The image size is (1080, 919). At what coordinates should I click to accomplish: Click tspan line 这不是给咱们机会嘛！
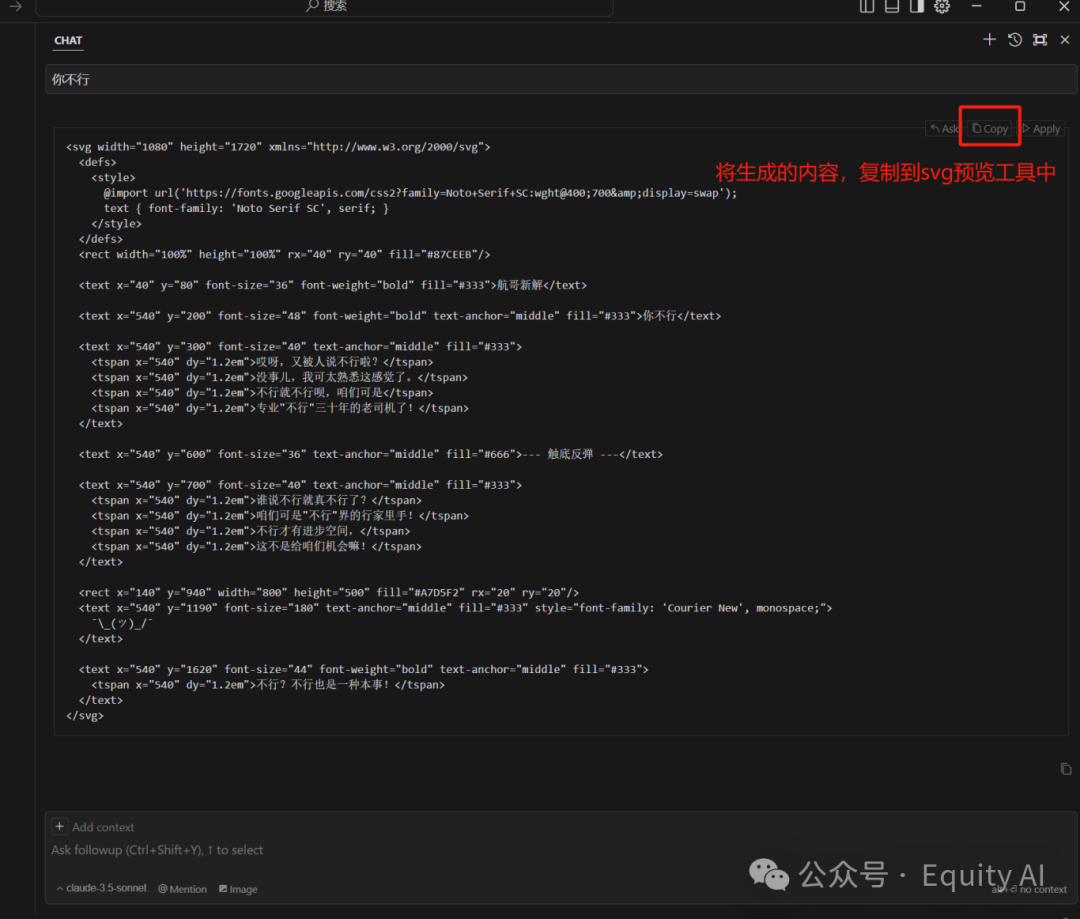pyautogui.click(x=256, y=546)
